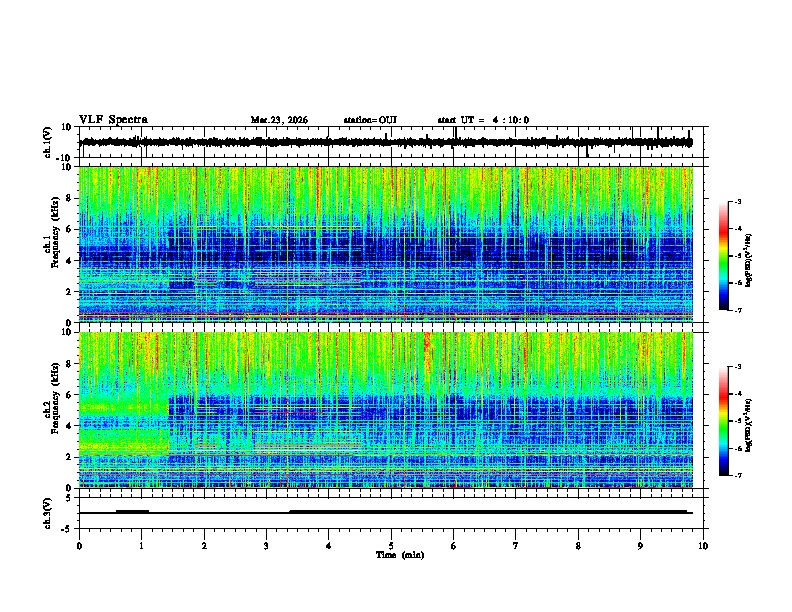
Task: Click the ch.1 voltage waveform panel
Action: pos(393,142)
